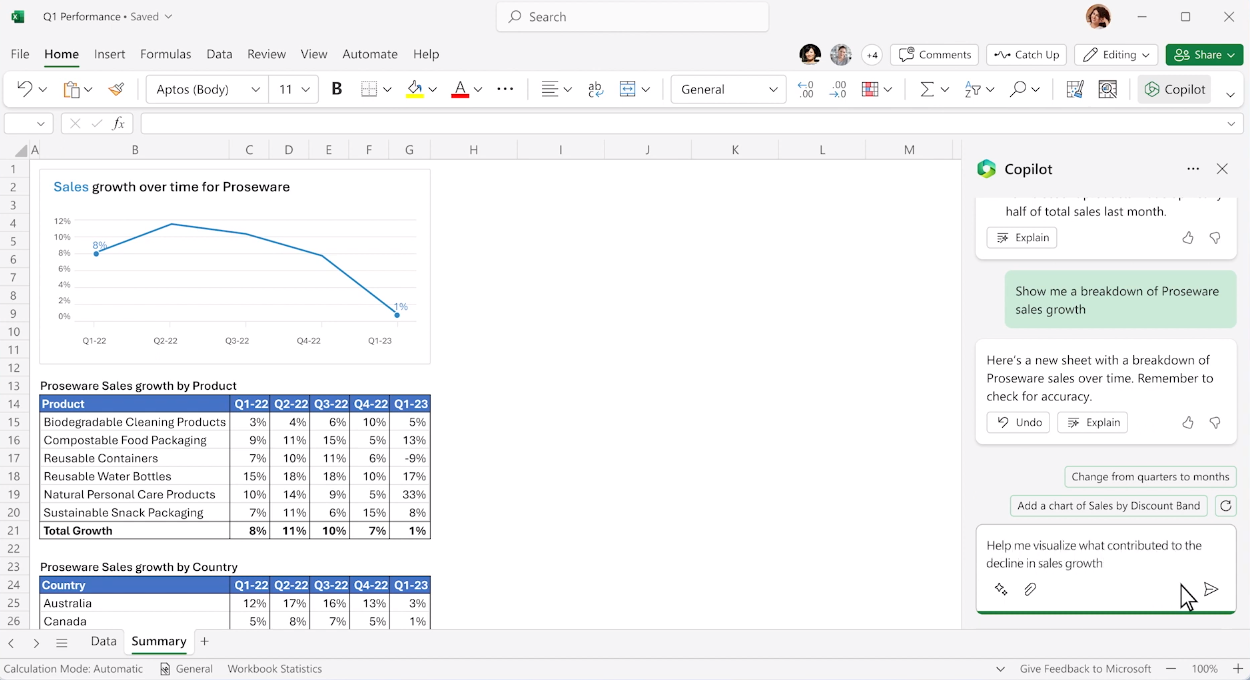Viewport: 1250px width, 680px height.
Task: Click the Catch Up button
Action: 1027,55
